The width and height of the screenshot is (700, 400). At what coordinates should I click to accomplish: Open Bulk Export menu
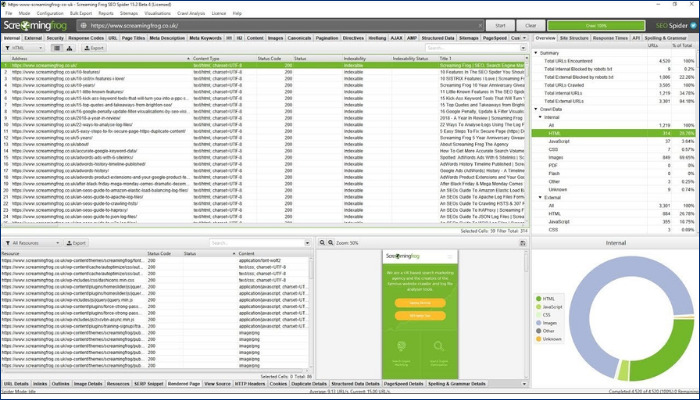tap(81, 13)
